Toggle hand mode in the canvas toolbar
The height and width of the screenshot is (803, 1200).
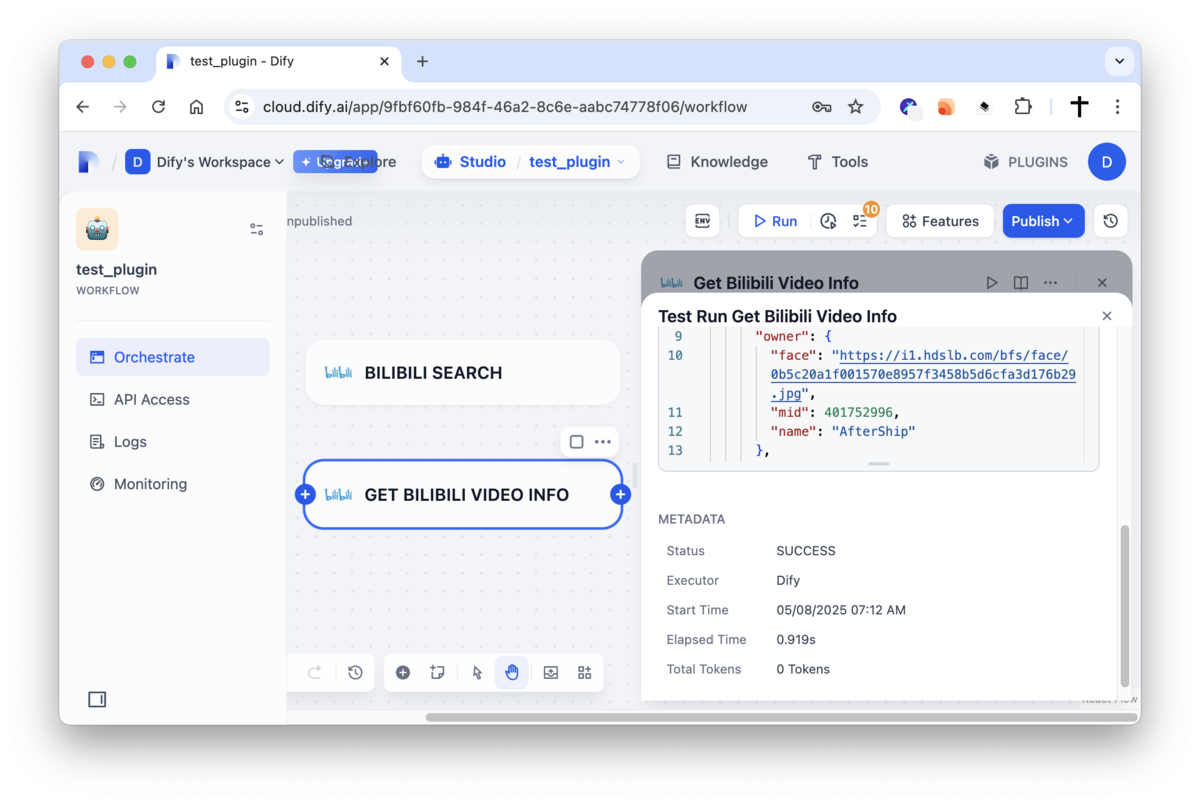(x=512, y=673)
